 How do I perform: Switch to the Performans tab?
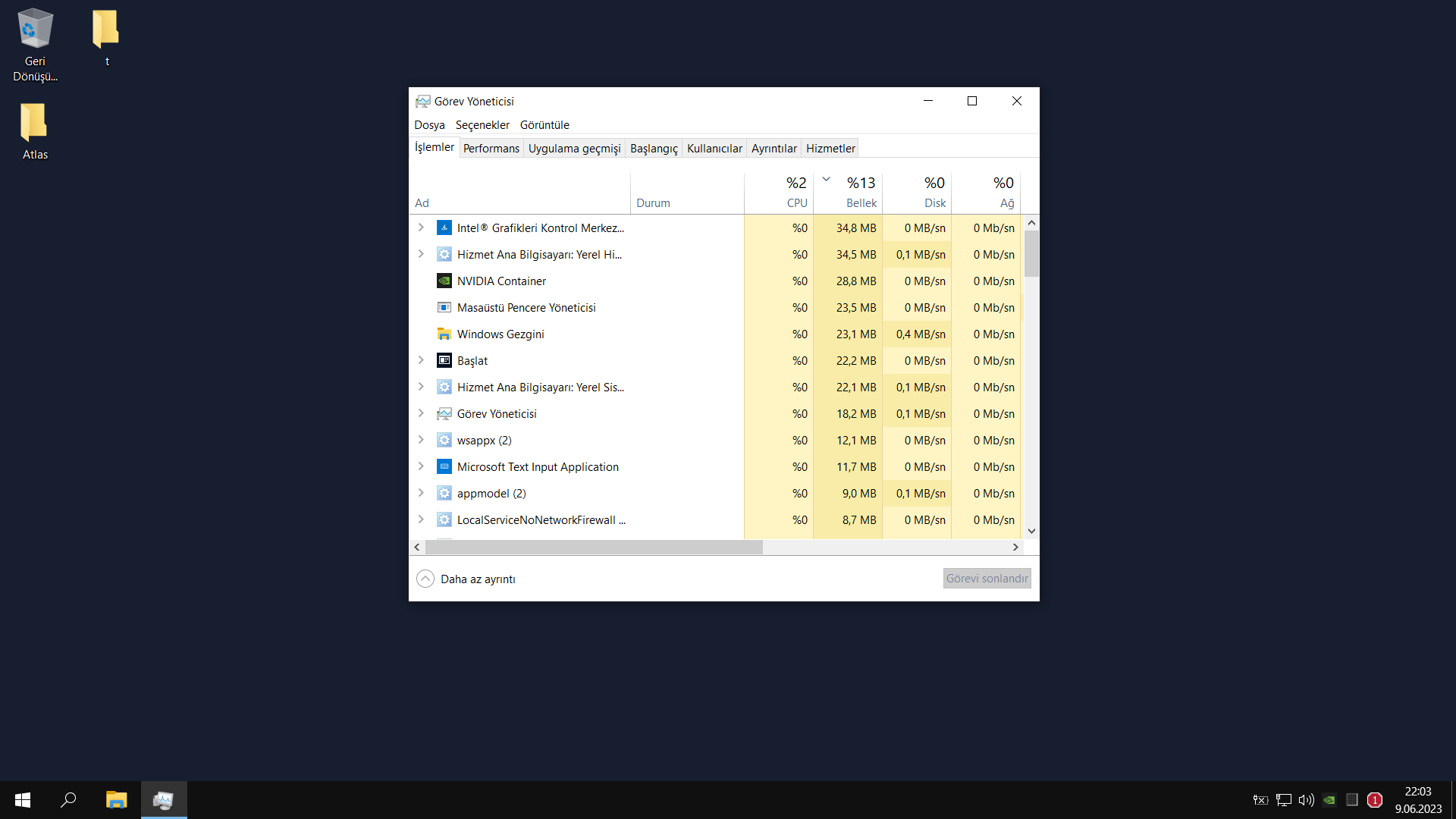point(491,149)
